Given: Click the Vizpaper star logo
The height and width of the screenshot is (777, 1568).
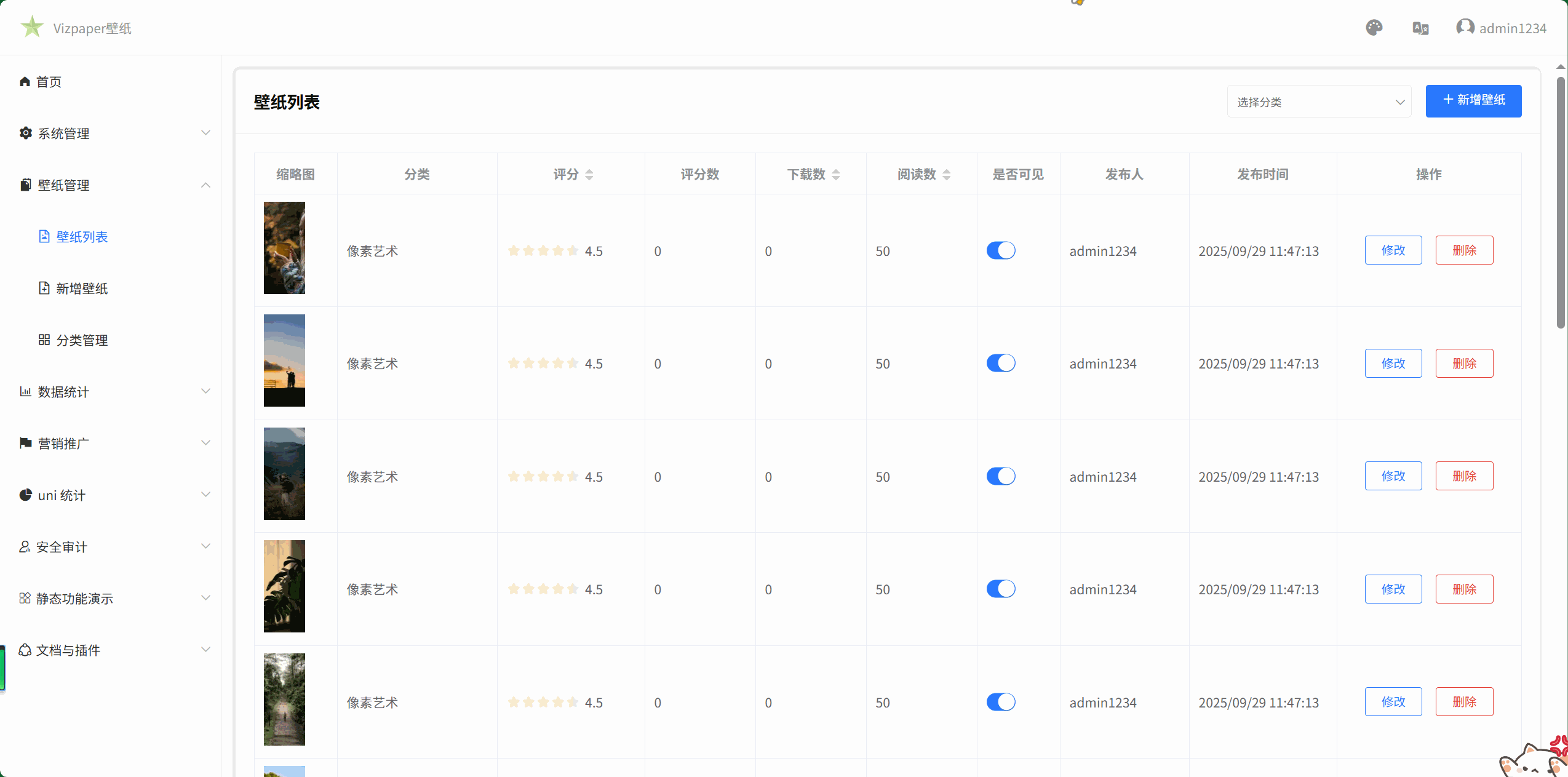Looking at the screenshot, I should click(x=32, y=27).
